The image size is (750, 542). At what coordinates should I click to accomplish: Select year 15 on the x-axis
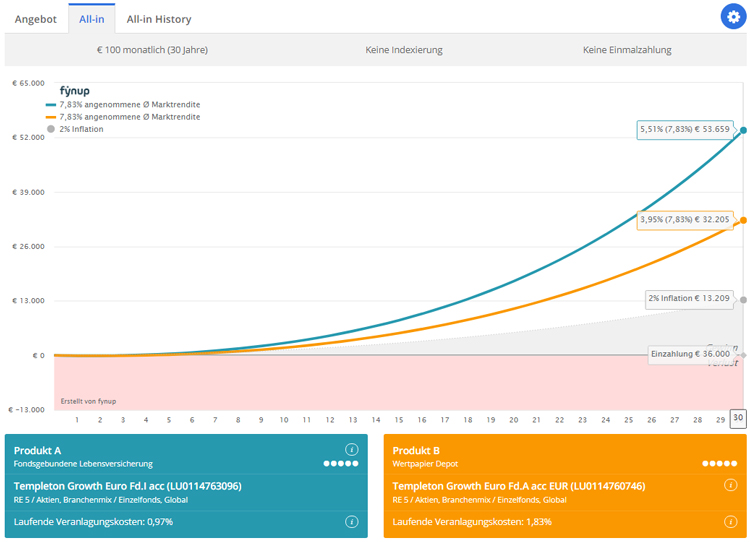[399, 420]
